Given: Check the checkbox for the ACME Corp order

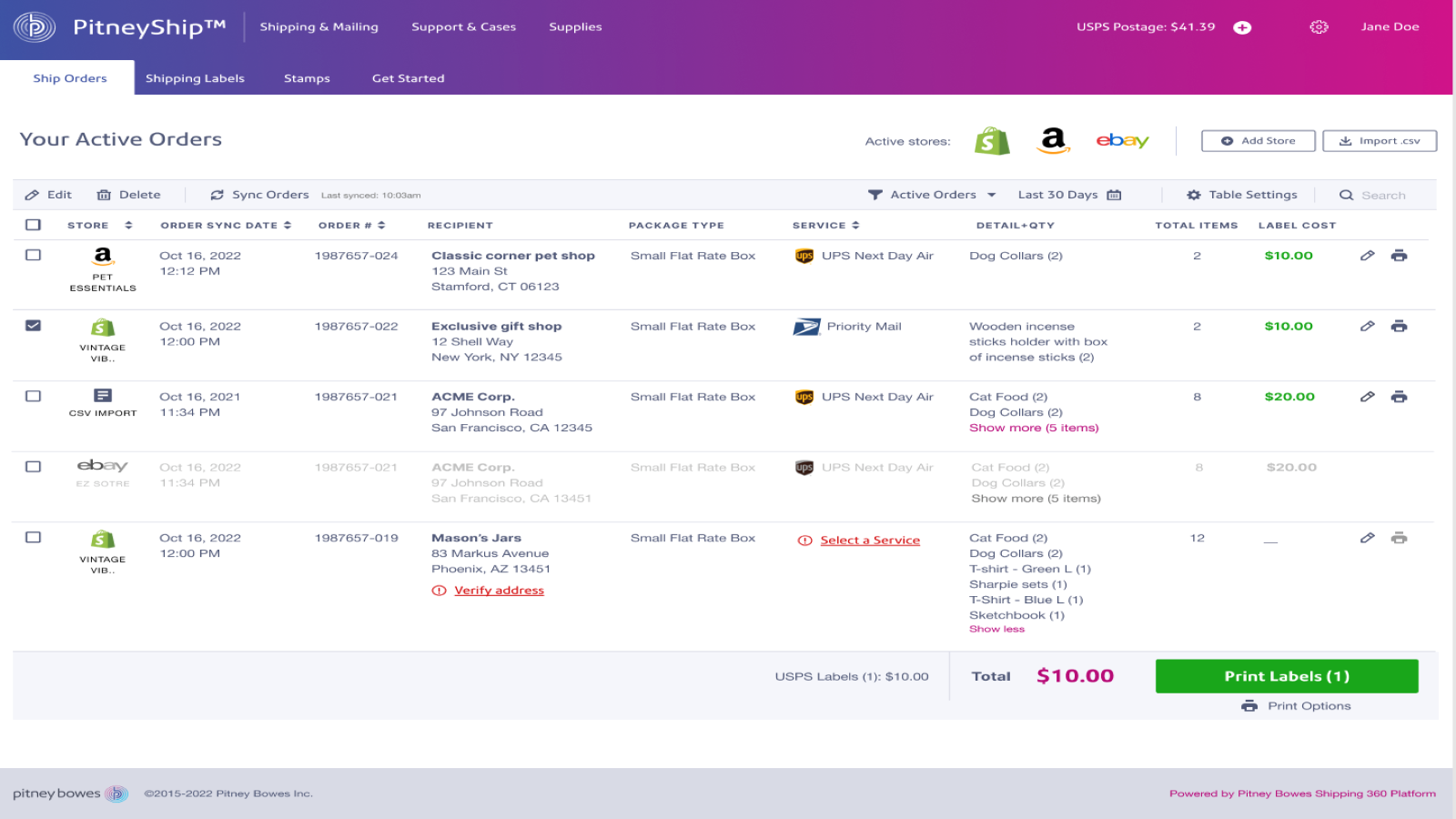Looking at the screenshot, I should 34,397.
